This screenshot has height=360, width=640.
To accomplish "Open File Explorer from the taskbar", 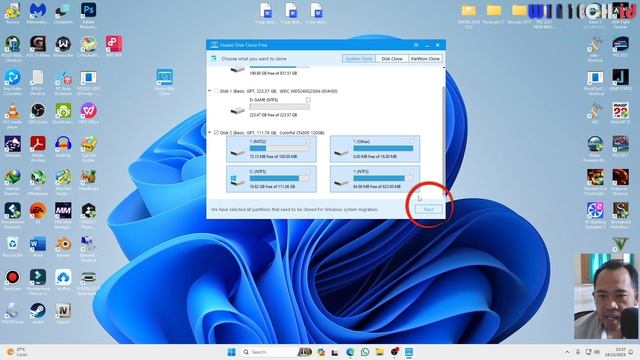I will (x=379, y=352).
